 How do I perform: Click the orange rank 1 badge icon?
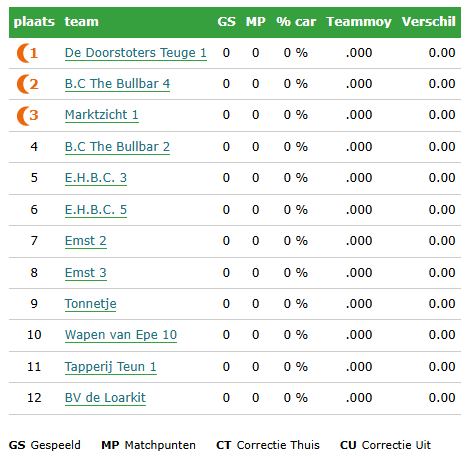click(x=27, y=53)
